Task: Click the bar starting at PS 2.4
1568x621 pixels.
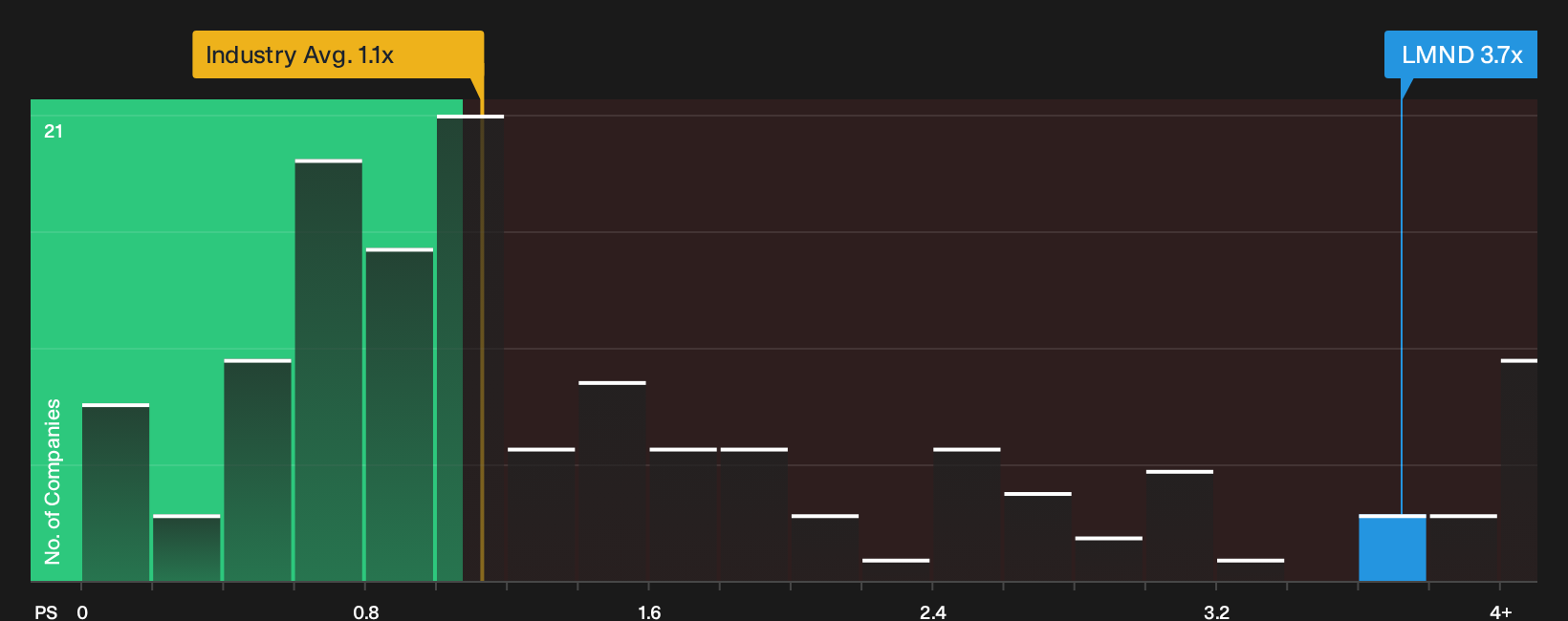Action: tap(967, 515)
